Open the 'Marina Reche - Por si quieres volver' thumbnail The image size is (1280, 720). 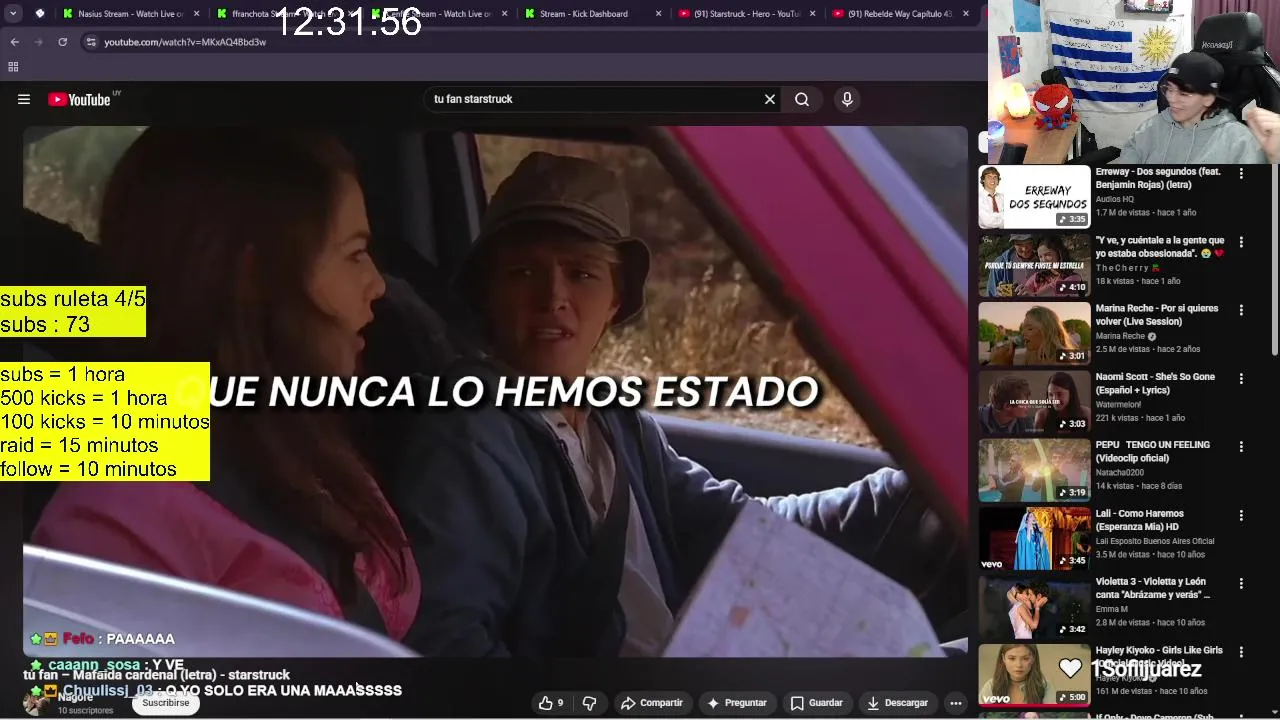point(1034,333)
